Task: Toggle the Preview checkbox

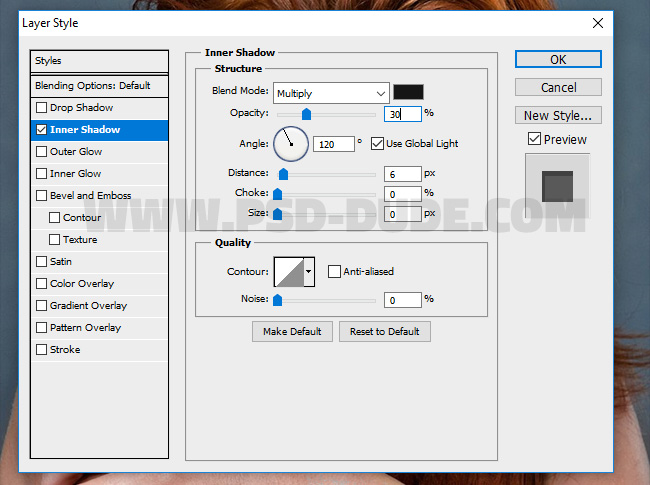Action: 534,139
